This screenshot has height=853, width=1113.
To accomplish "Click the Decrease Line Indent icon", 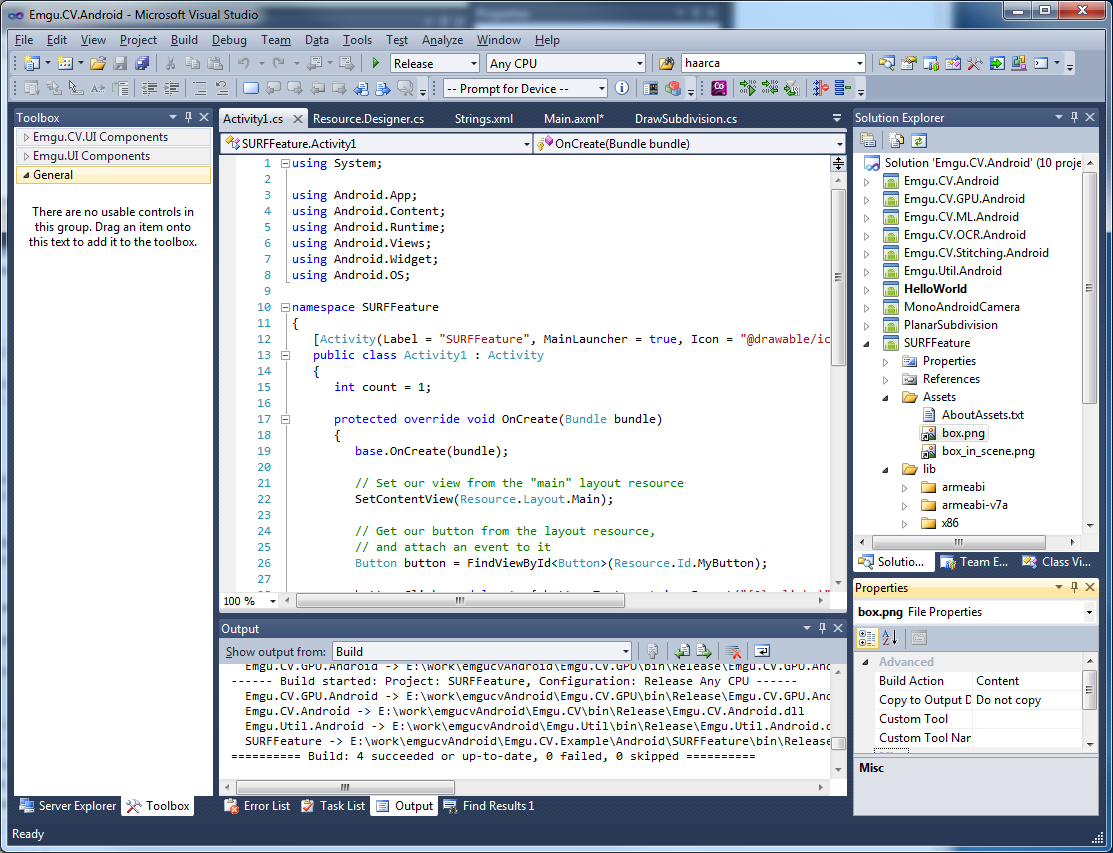I will tap(149, 89).
